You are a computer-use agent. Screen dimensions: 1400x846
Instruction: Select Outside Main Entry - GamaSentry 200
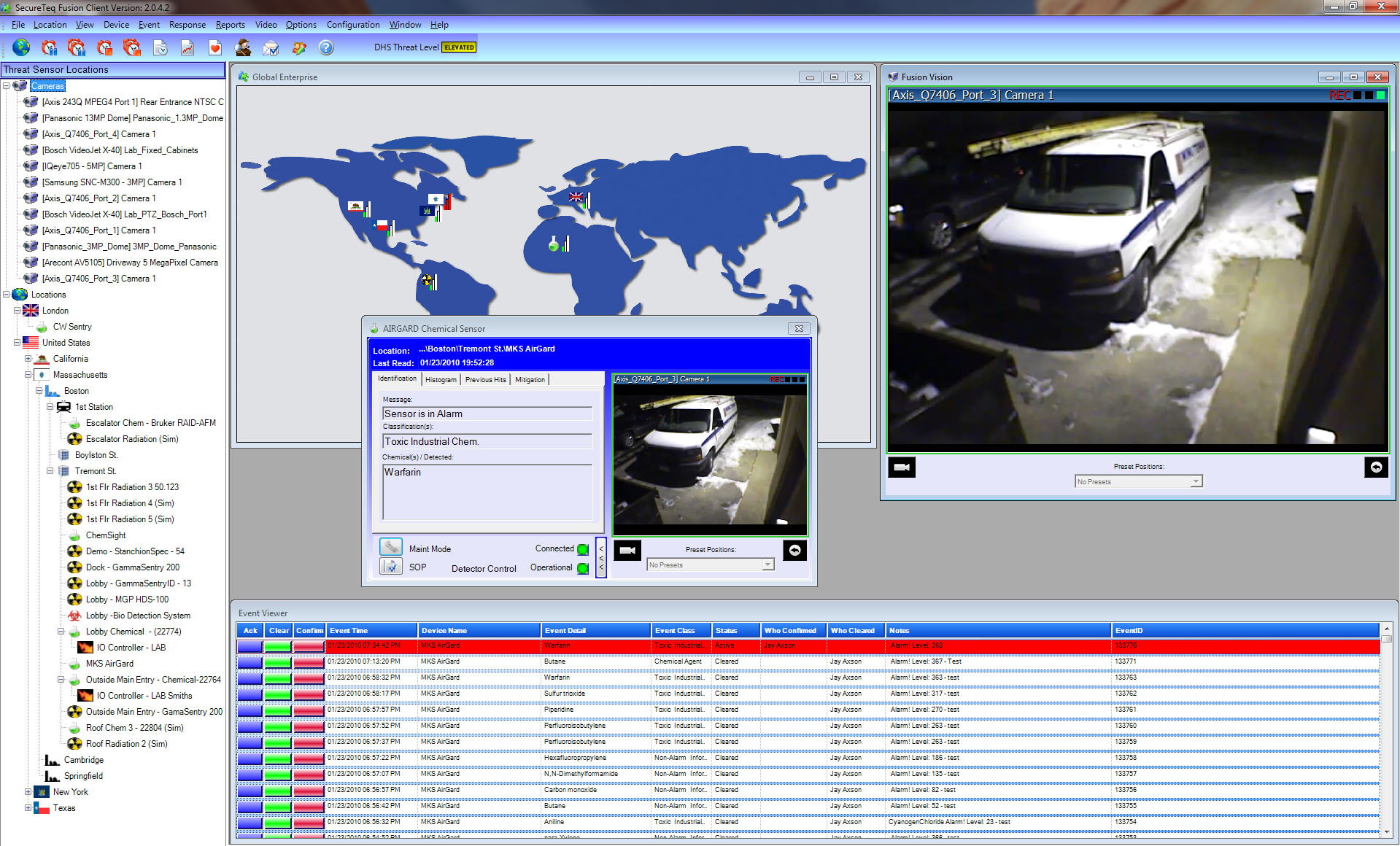click(x=154, y=712)
